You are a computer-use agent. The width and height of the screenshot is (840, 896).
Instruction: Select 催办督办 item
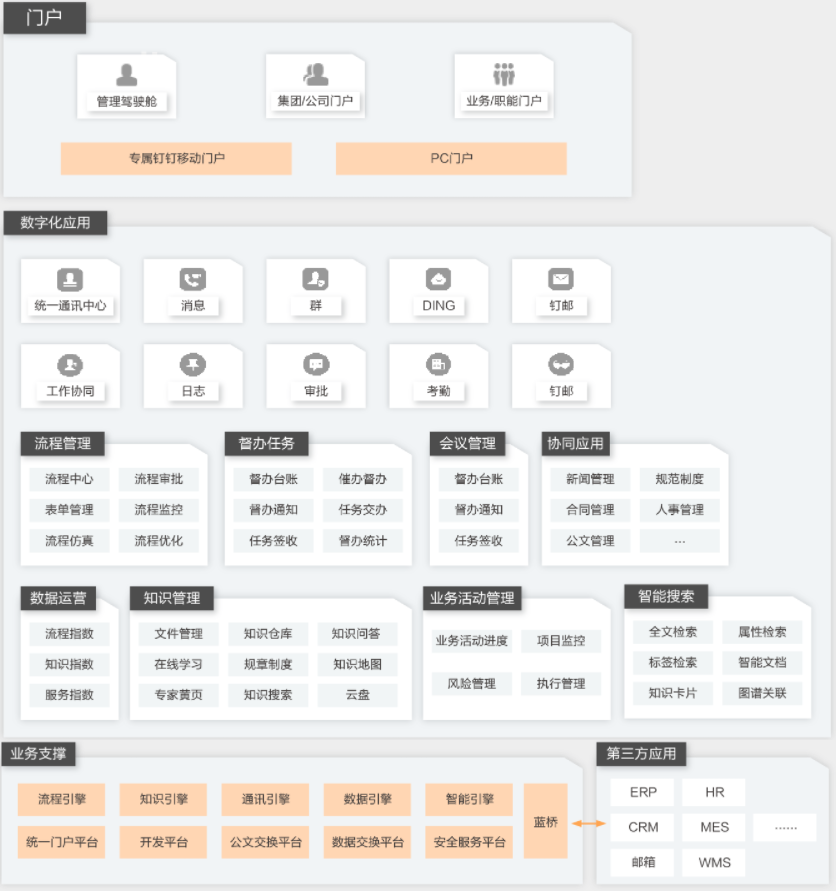(x=363, y=481)
